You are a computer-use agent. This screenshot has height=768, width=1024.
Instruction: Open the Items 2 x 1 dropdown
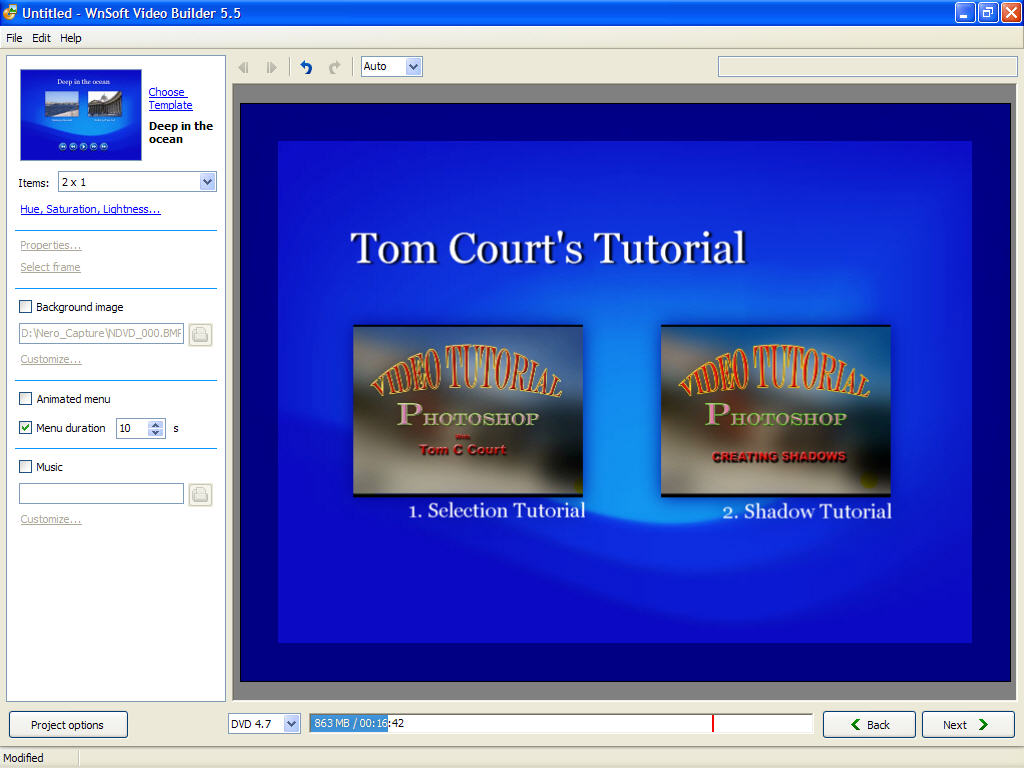tap(208, 182)
